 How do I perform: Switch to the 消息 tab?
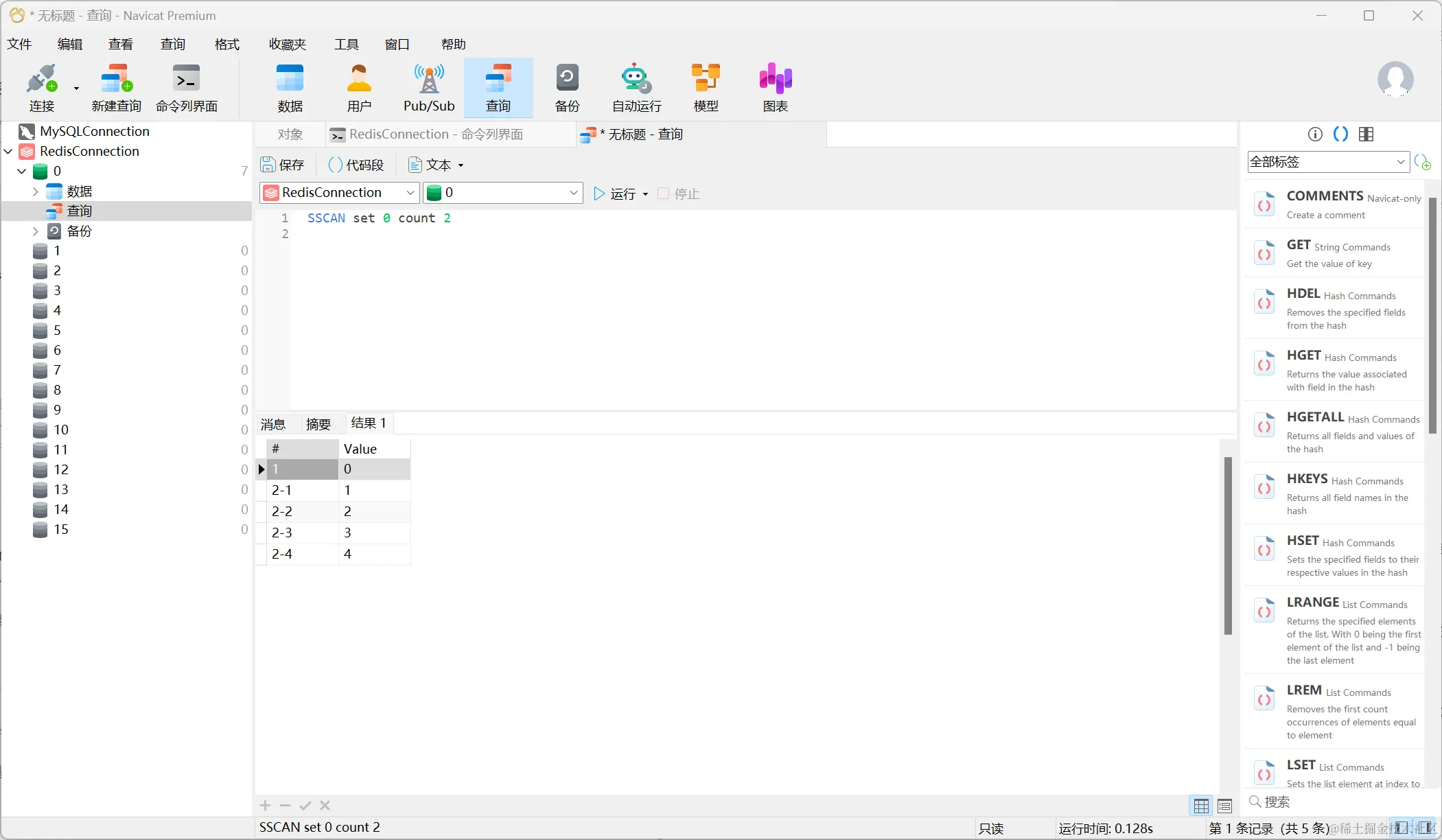coord(273,424)
